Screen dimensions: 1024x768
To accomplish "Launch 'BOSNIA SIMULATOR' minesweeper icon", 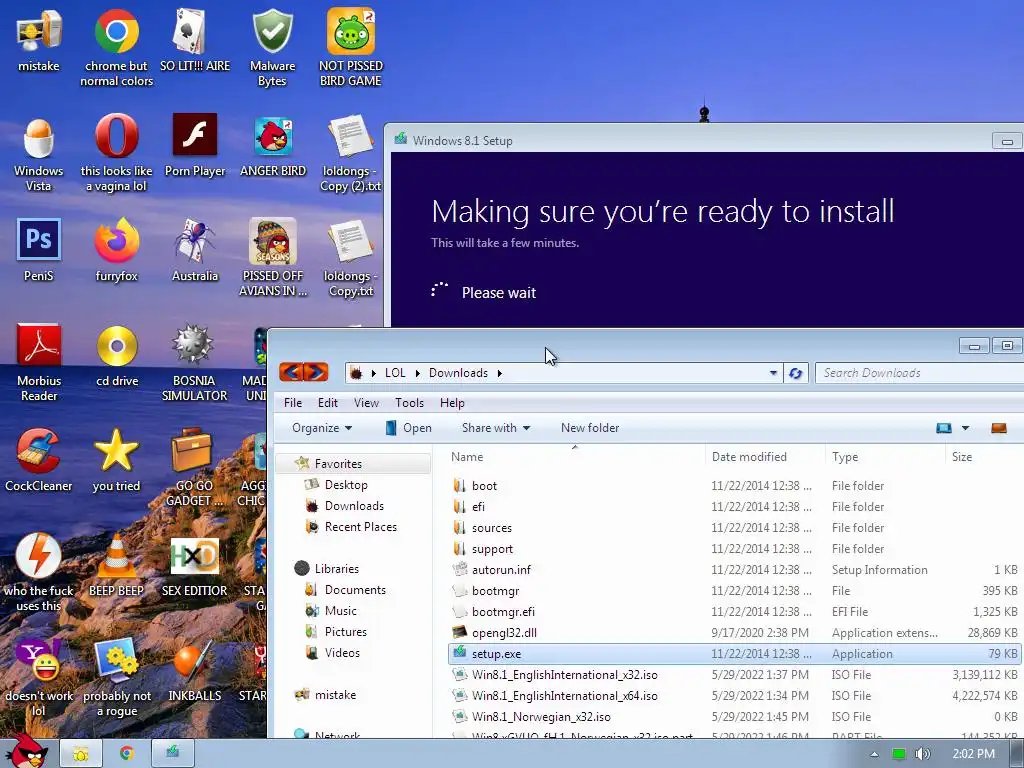I will [x=195, y=363].
